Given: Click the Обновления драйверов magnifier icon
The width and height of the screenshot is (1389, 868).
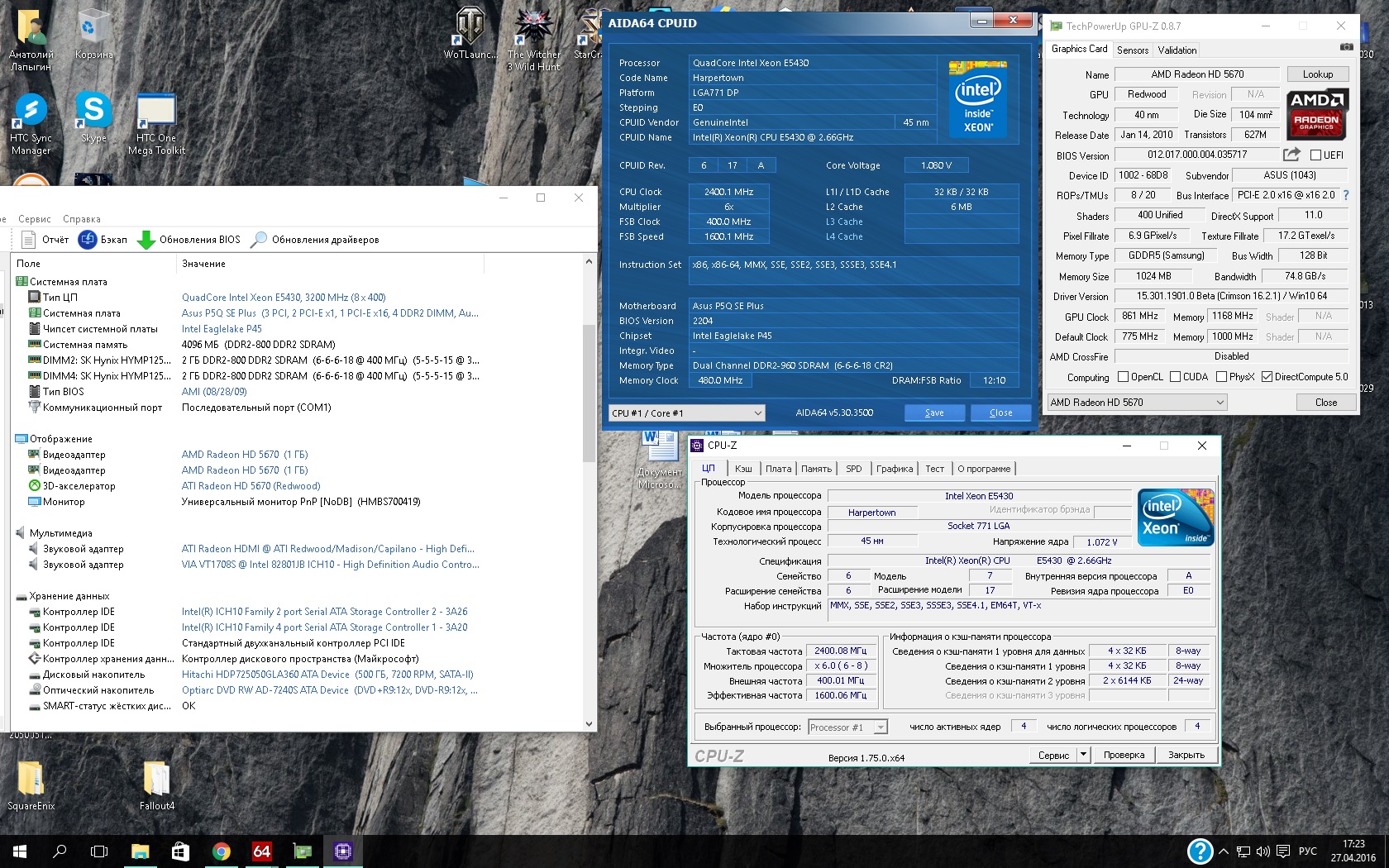Looking at the screenshot, I should [259, 240].
